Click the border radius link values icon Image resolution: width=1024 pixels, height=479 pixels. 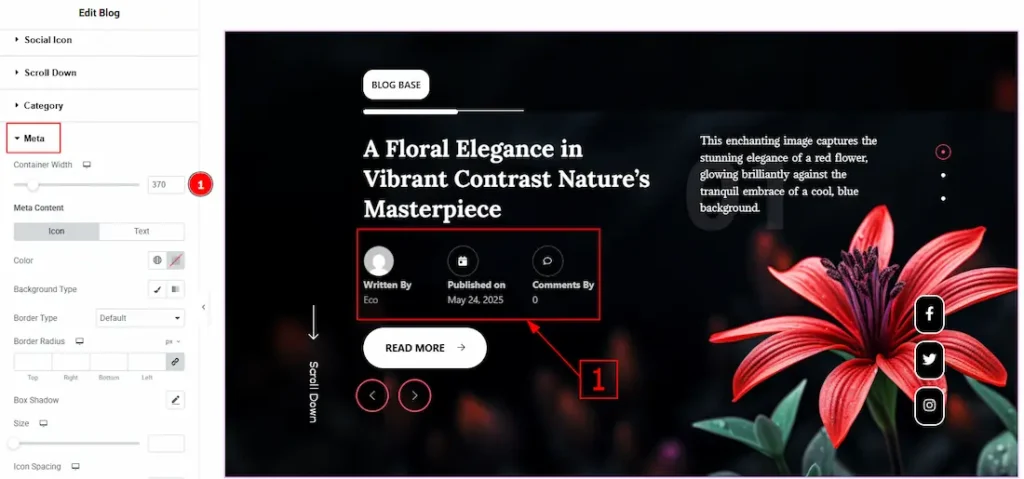coord(175,361)
